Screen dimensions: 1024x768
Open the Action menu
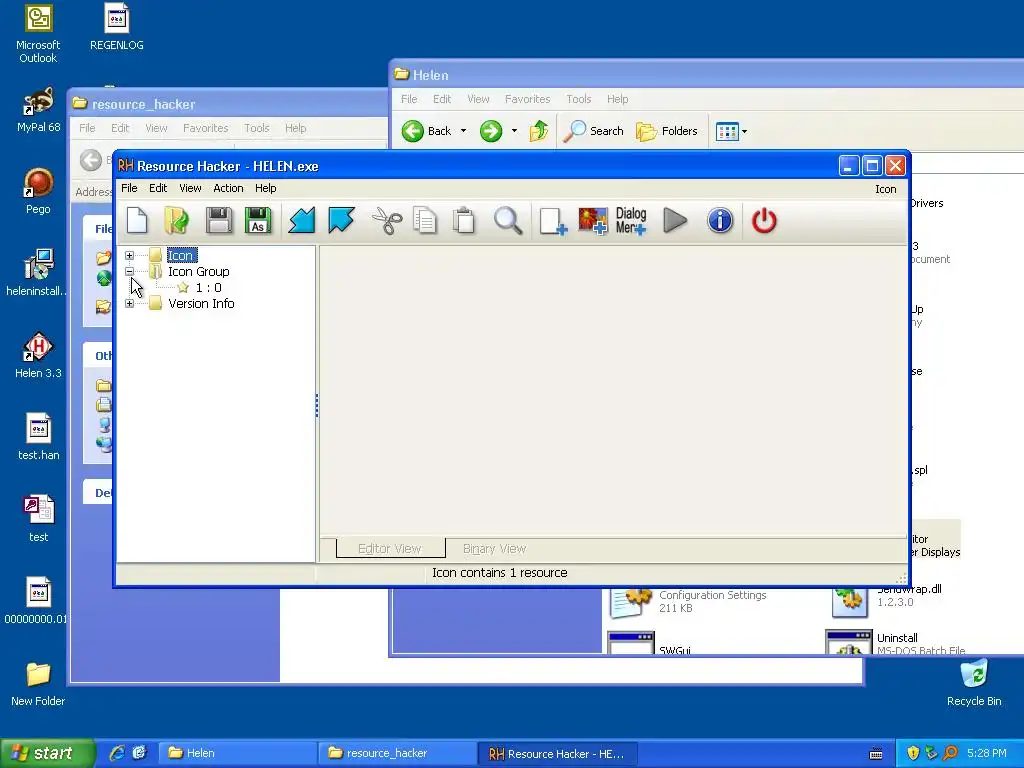pyautogui.click(x=228, y=188)
